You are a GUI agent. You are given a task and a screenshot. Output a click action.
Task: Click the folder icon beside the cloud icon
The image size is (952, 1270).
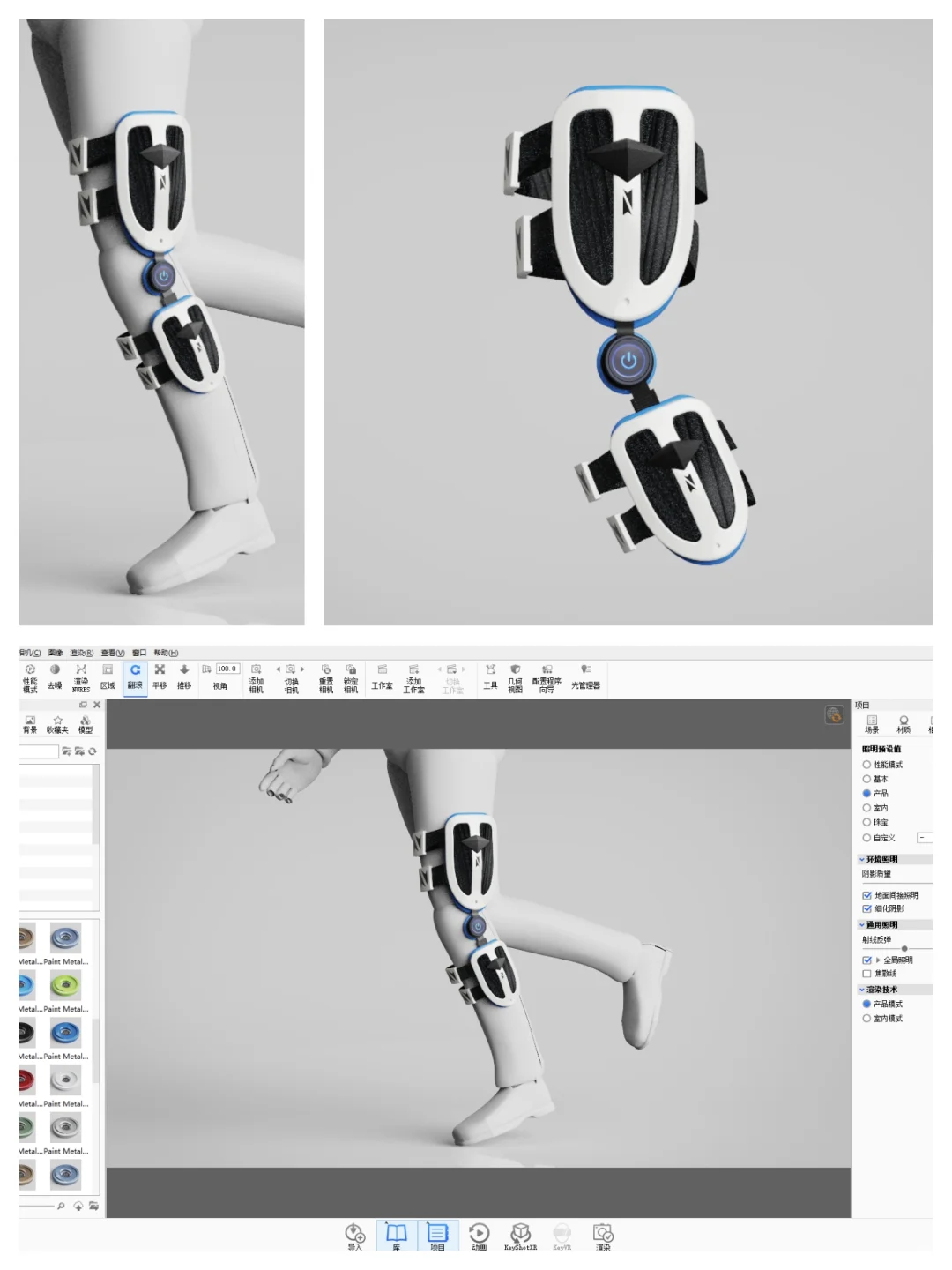93,1206
